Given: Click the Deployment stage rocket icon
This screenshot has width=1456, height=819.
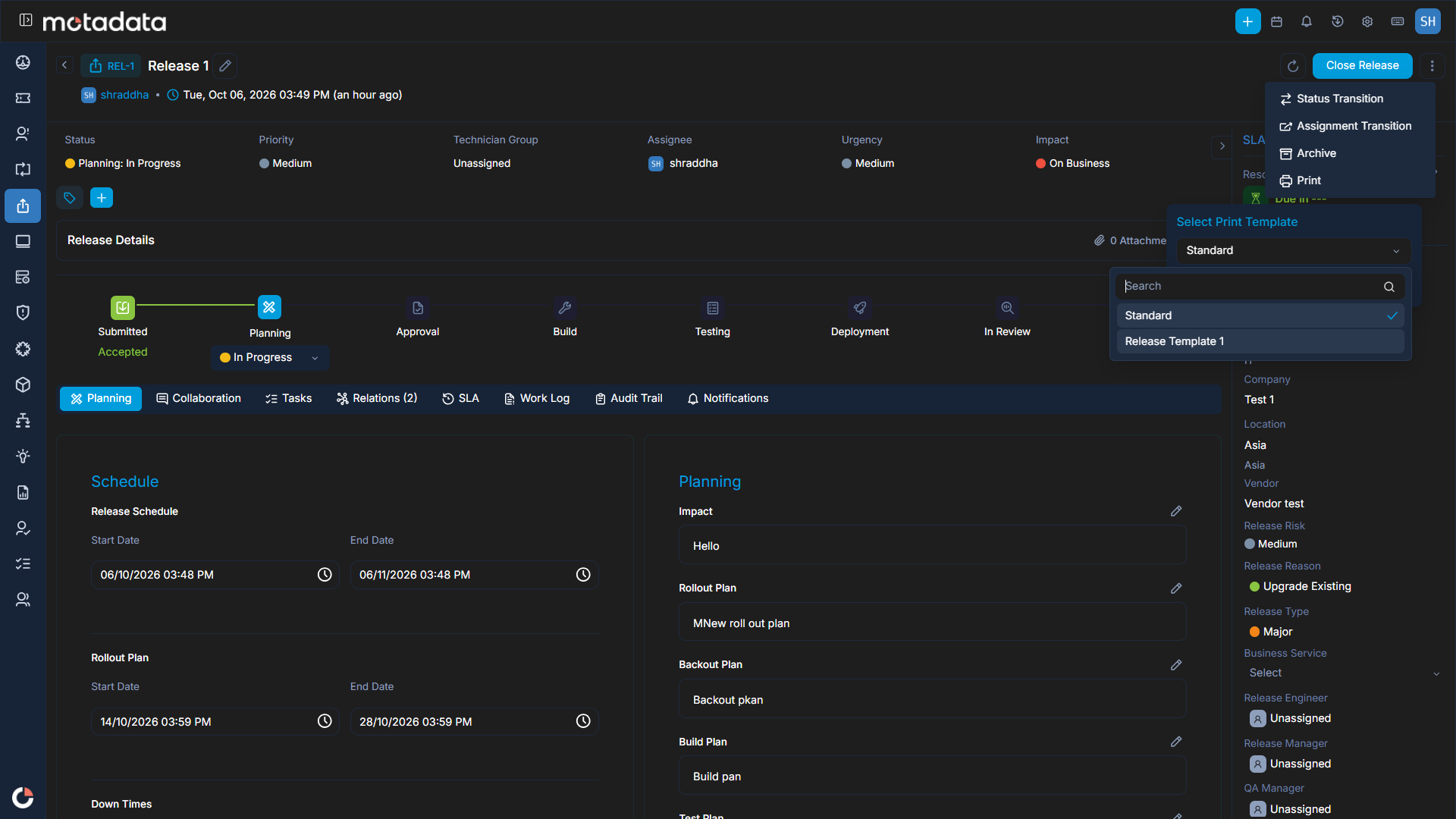Looking at the screenshot, I should (860, 308).
